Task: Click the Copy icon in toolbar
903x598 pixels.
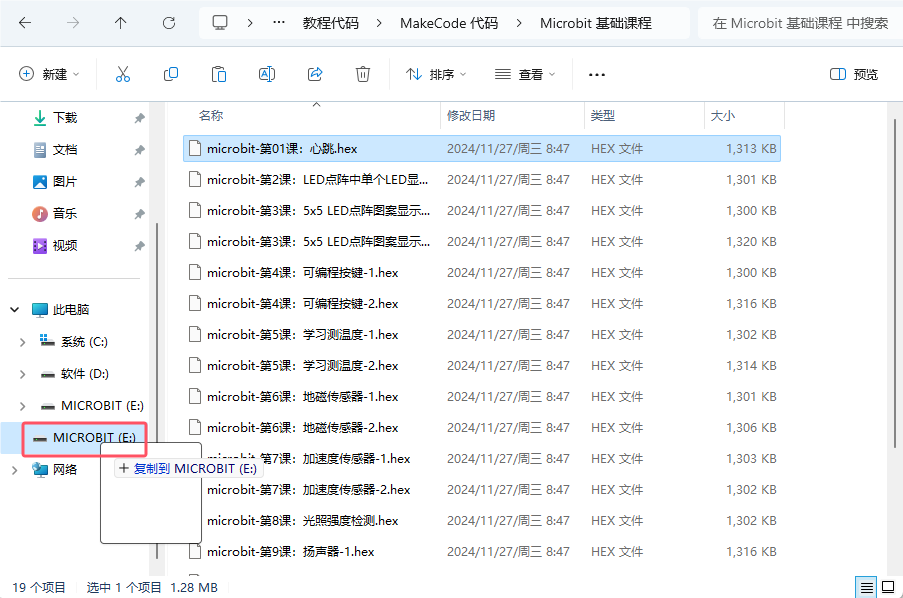Action: (171, 74)
